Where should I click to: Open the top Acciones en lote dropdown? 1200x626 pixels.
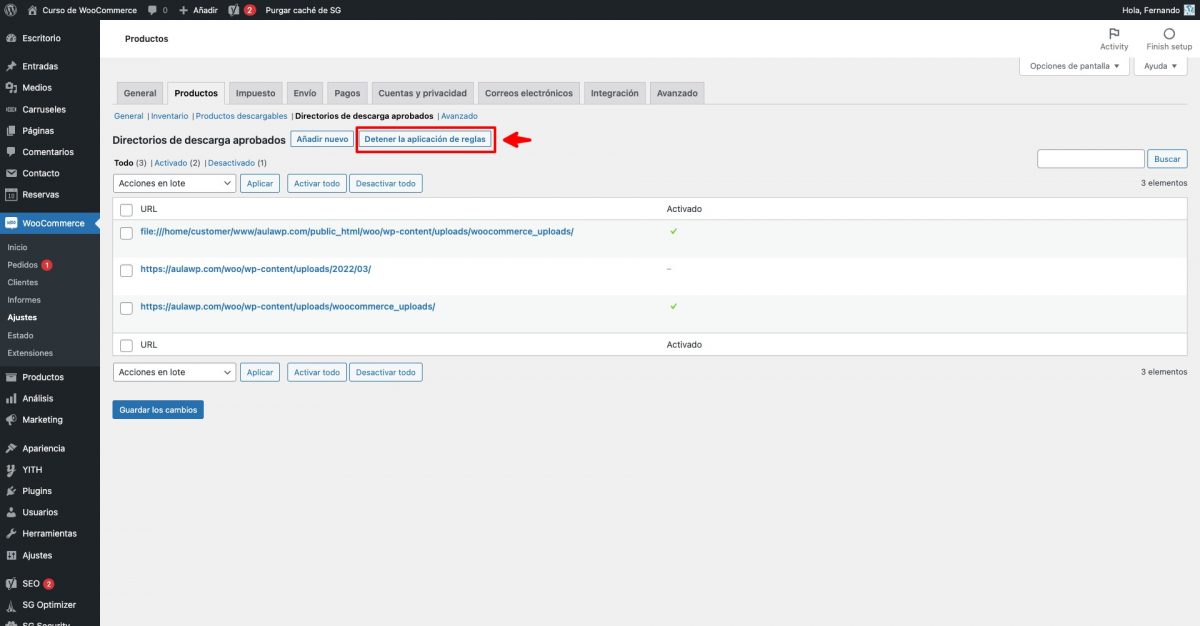[x=174, y=184]
